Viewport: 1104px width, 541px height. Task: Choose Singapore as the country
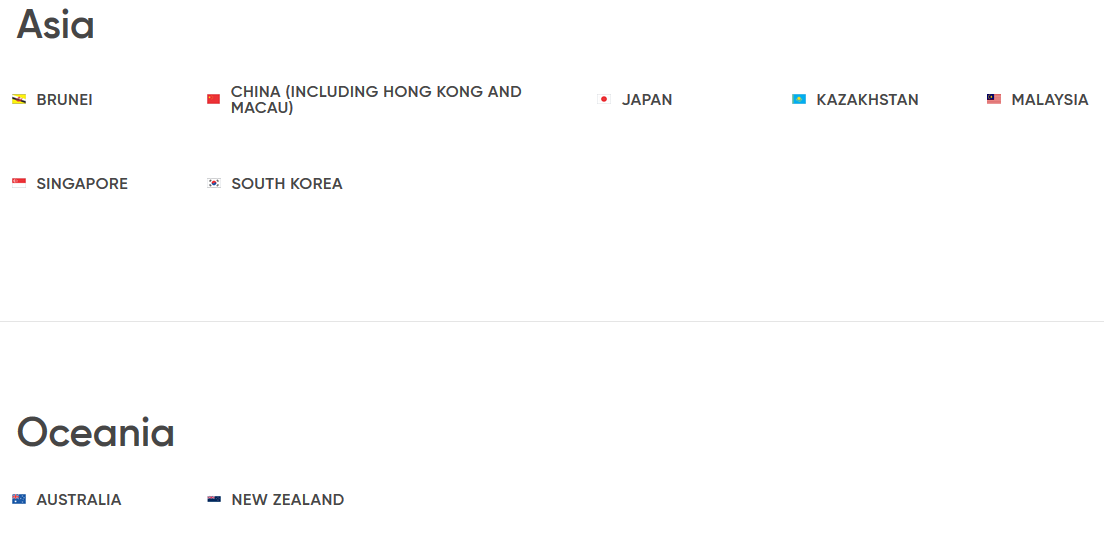pyautogui.click(x=82, y=184)
